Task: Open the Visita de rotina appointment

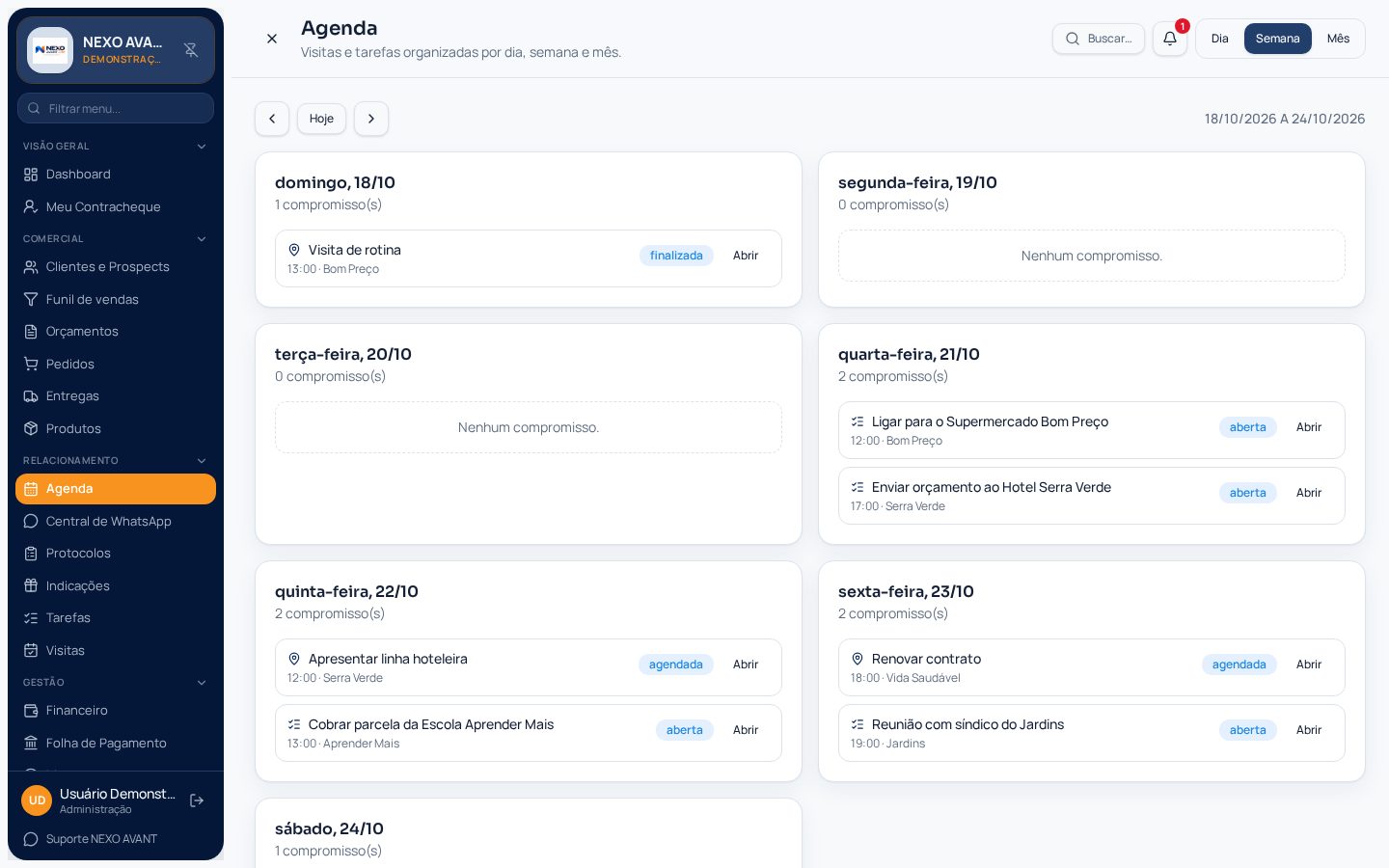Action: point(746,256)
